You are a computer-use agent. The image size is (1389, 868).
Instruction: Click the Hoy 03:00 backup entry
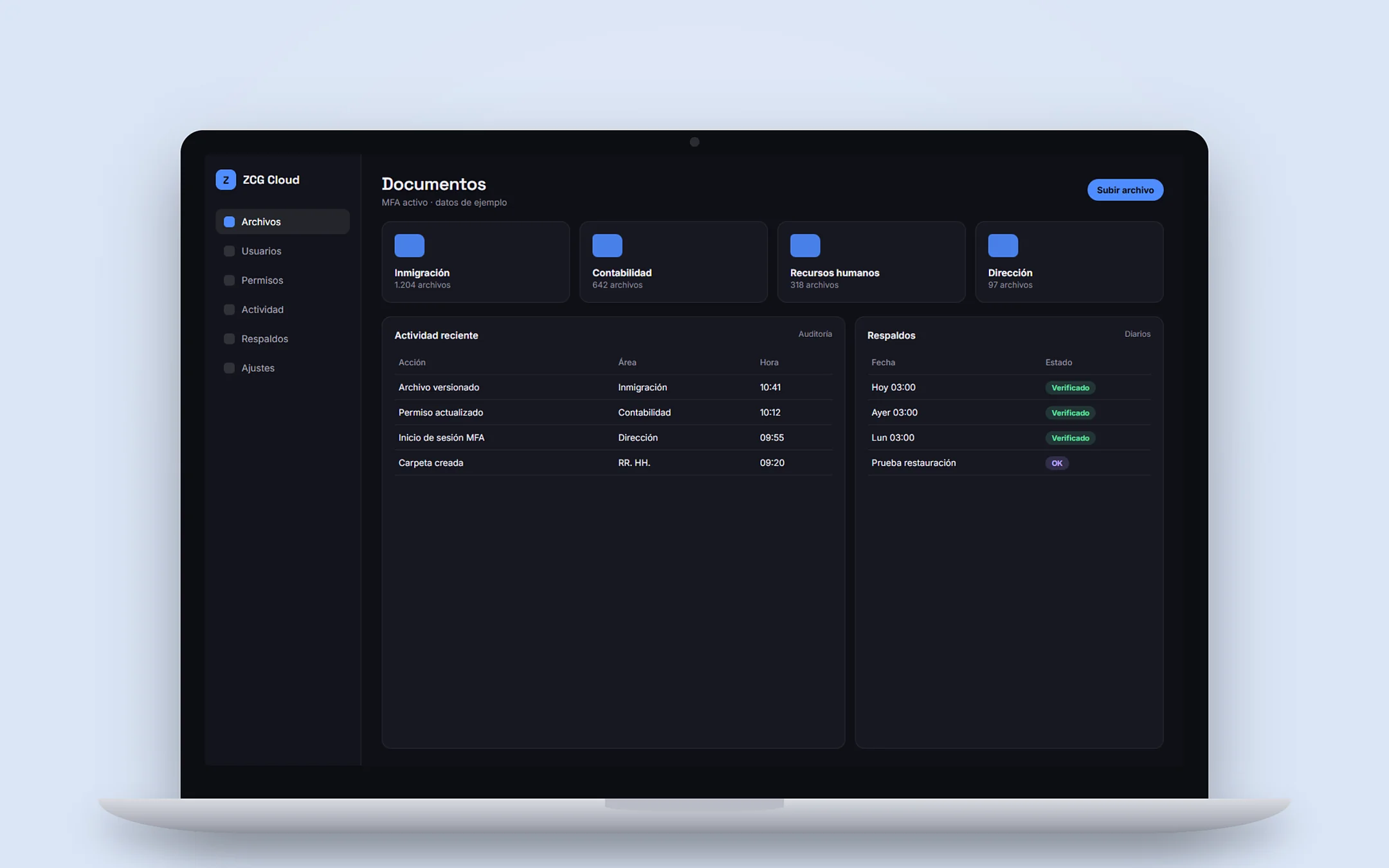coord(893,387)
